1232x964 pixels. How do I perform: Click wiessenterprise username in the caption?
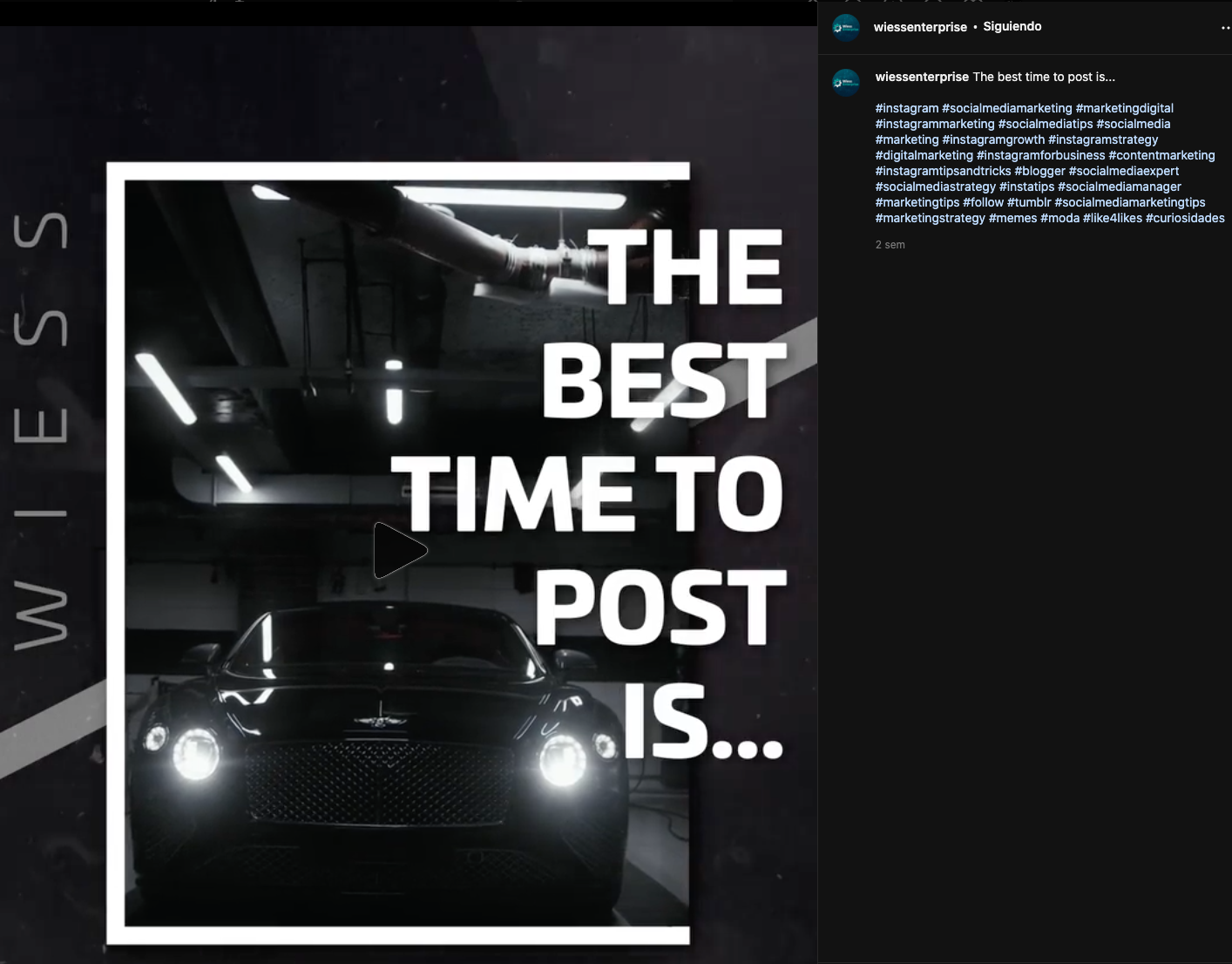pos(922,77)
